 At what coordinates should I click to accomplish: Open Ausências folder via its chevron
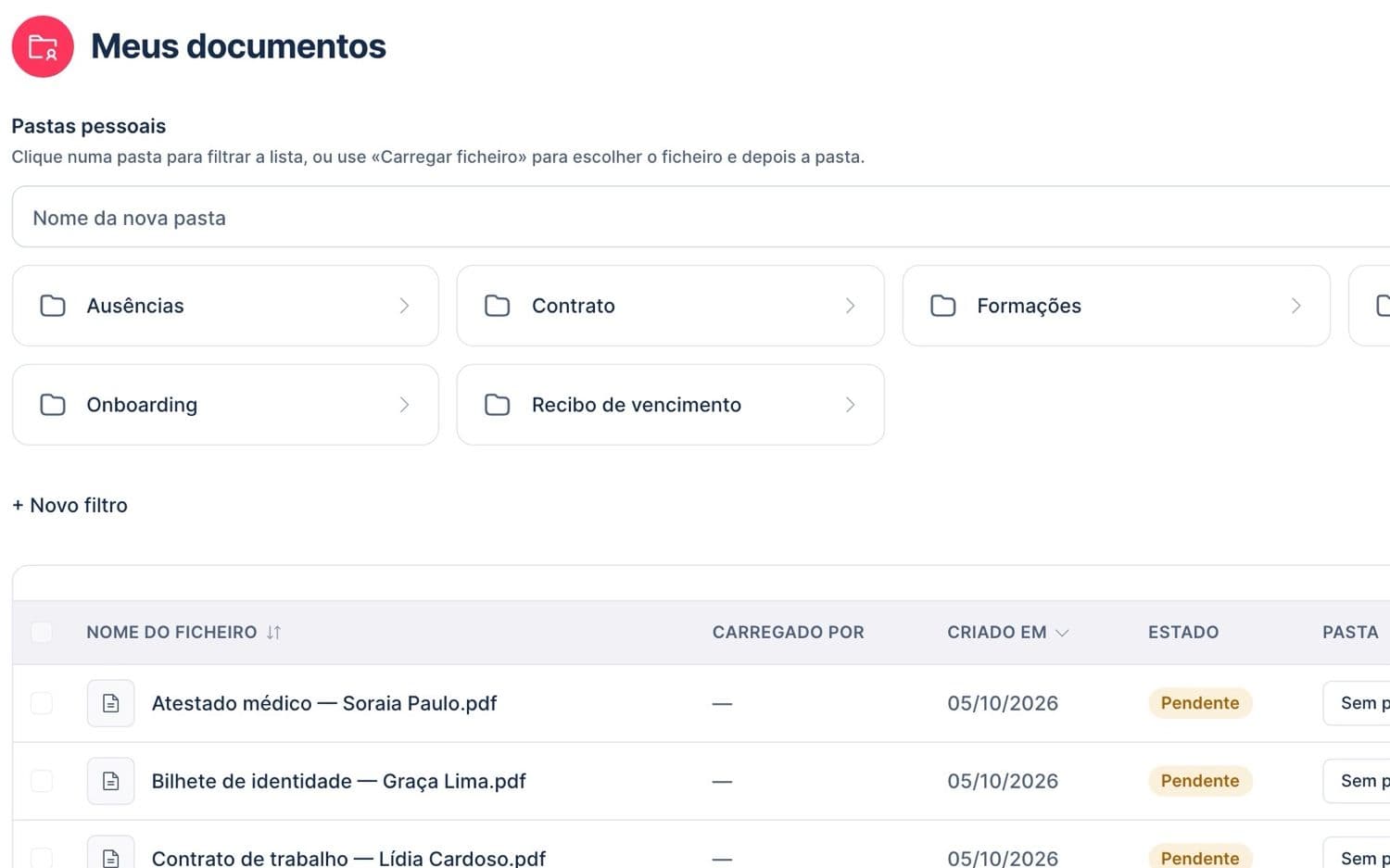404,306
